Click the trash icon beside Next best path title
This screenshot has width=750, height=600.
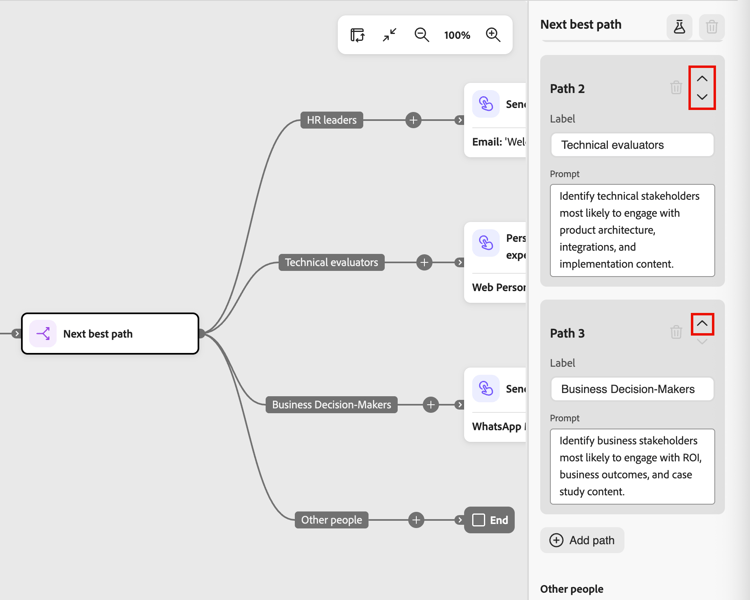[x=711, y=27]
